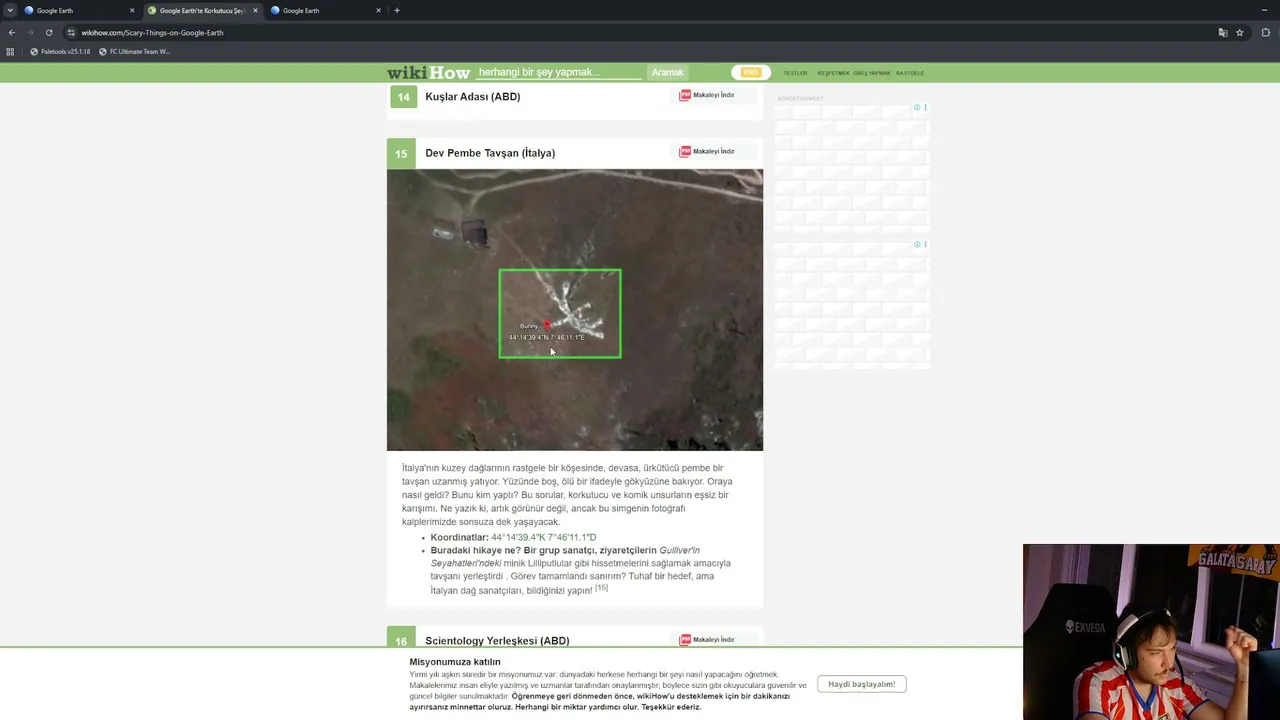The height and width of the screenshot is (720, 1280).
Task: Click the Scientology Yerleşkesi (ABD) heading
Action: [497, 641]
